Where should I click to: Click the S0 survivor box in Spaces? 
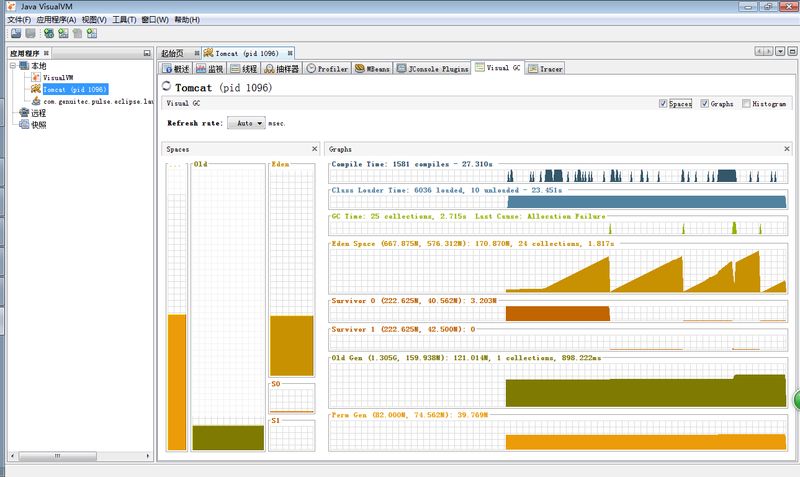pos(292,400)
